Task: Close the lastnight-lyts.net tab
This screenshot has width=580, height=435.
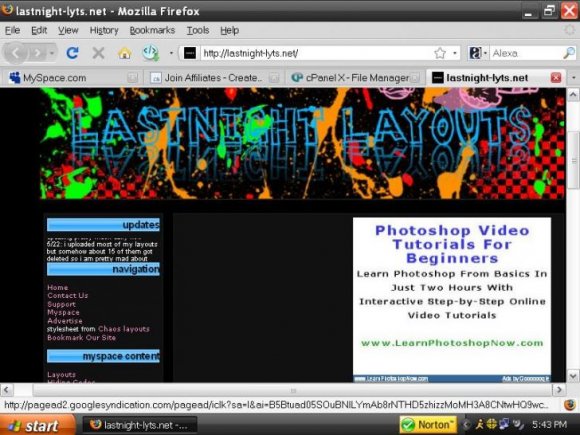Action: click(x=556, y=78)
